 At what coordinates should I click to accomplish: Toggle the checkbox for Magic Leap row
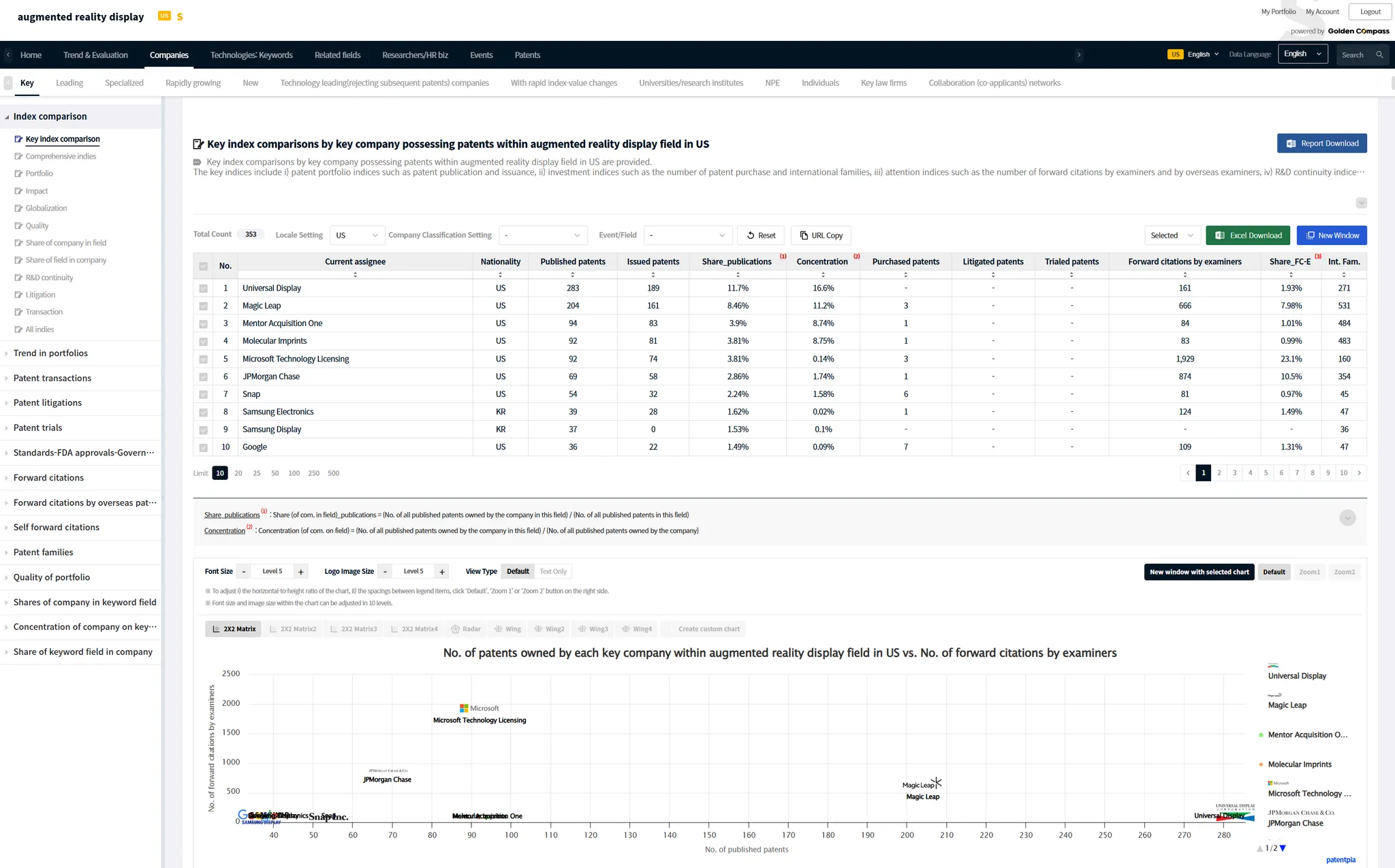pos(203,306)
